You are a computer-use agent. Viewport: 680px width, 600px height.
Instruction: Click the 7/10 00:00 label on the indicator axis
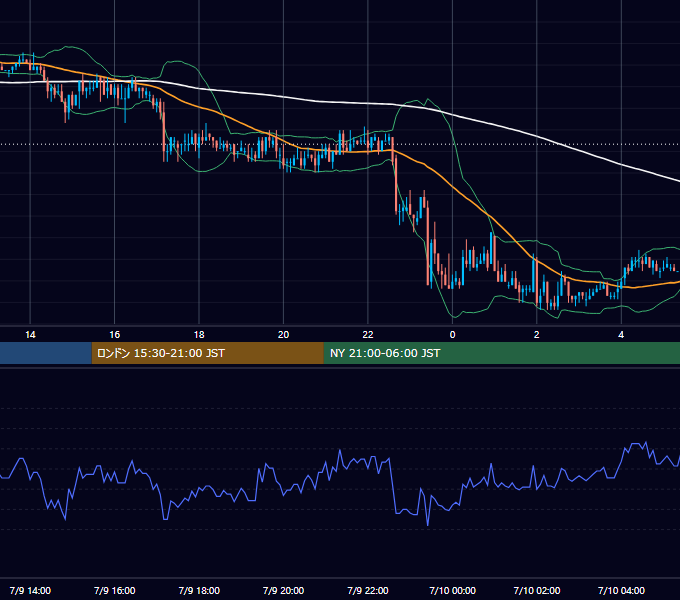(452, 590)
